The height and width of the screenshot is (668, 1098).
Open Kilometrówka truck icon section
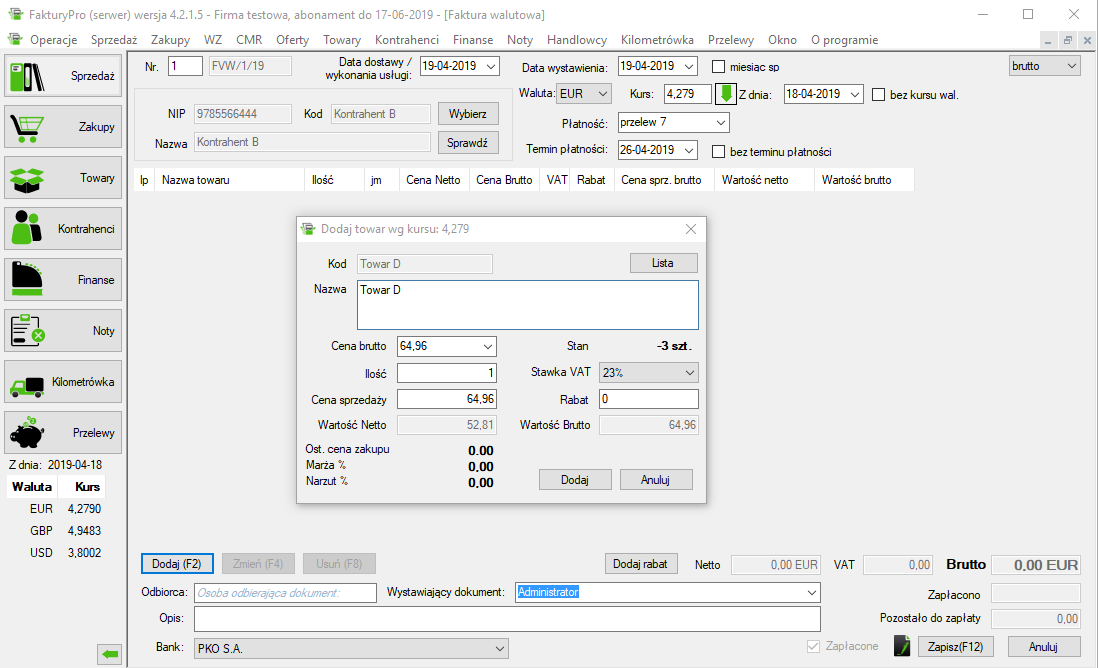click(x=63, y=382)
